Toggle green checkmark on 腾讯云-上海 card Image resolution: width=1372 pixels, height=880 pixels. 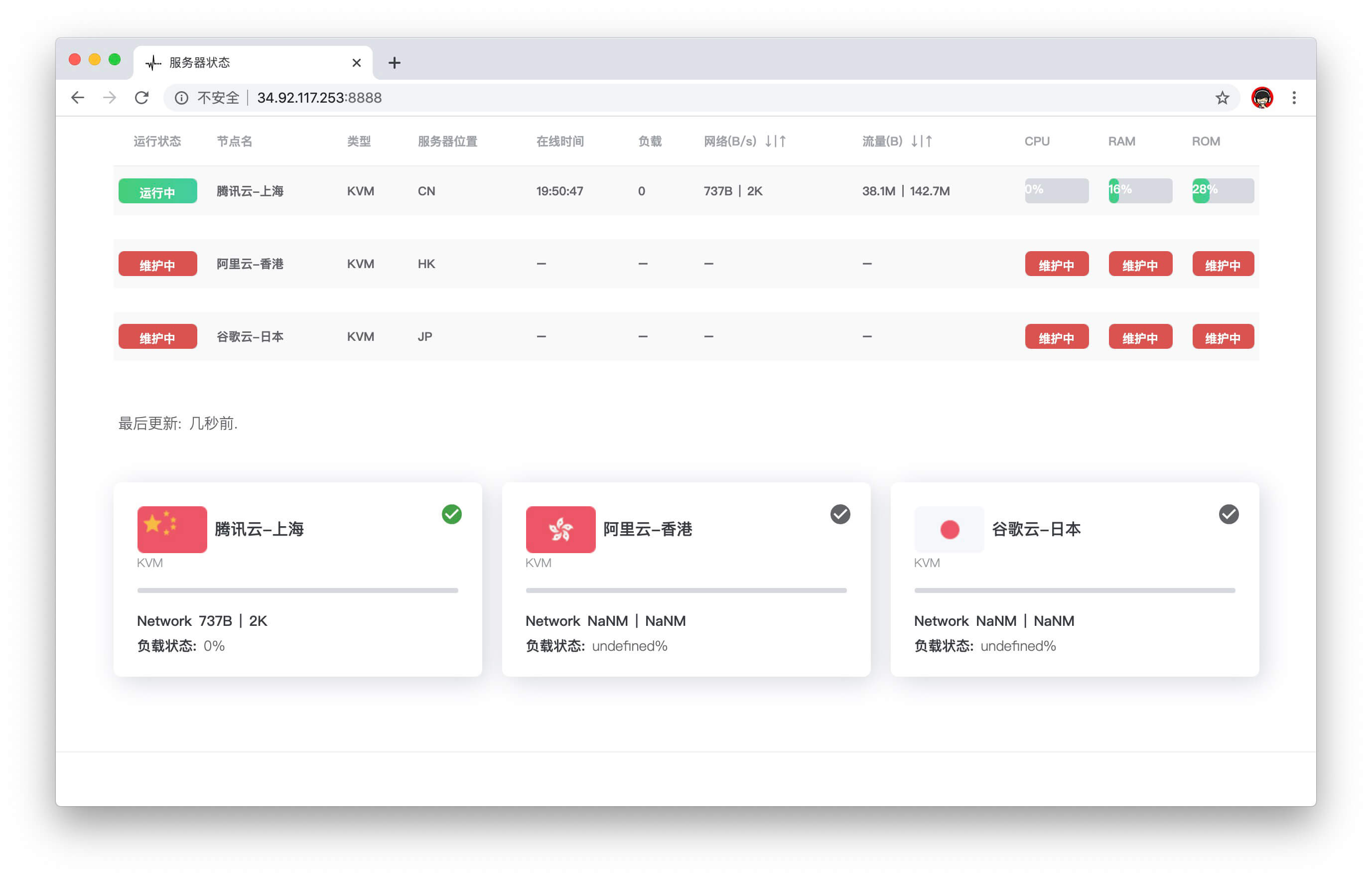point(451,514)
